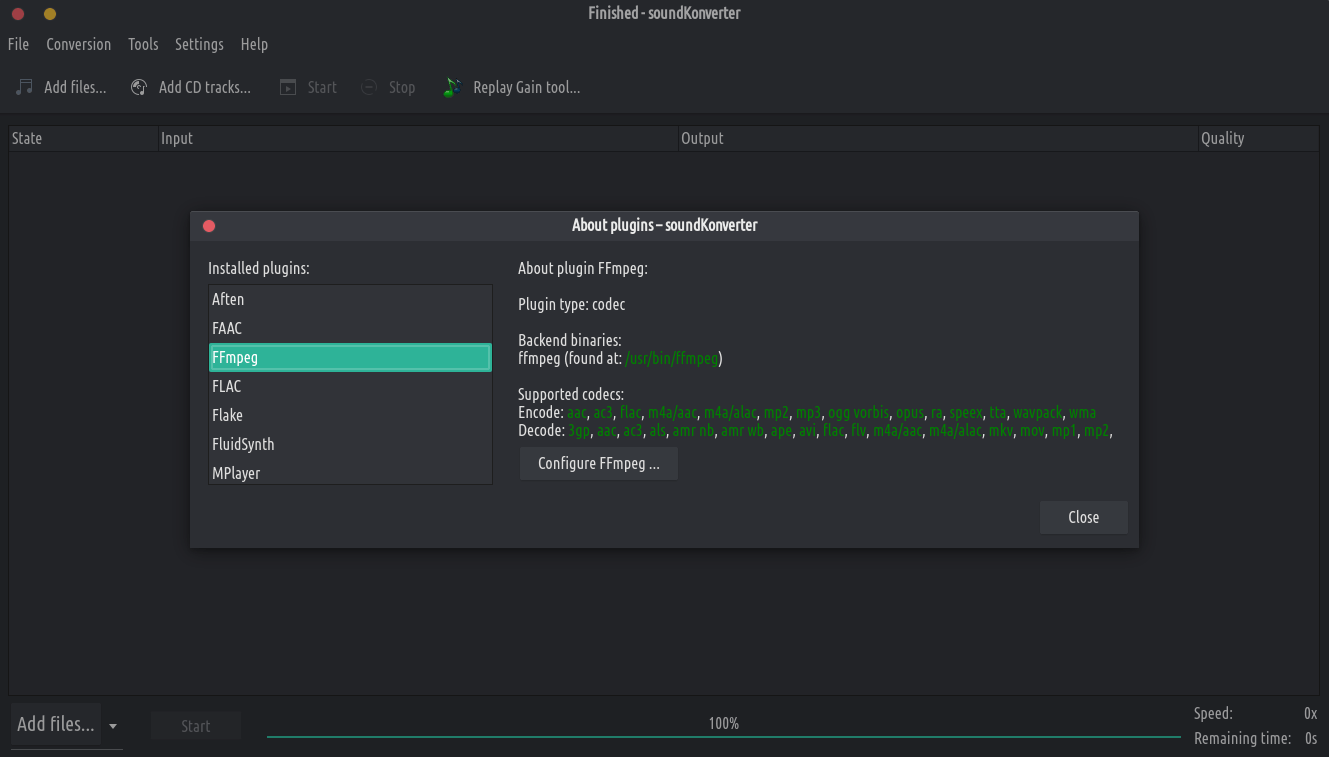Click the 'Plugin type: codec' text
The image size is (1329, 757).
click(572, 304)
